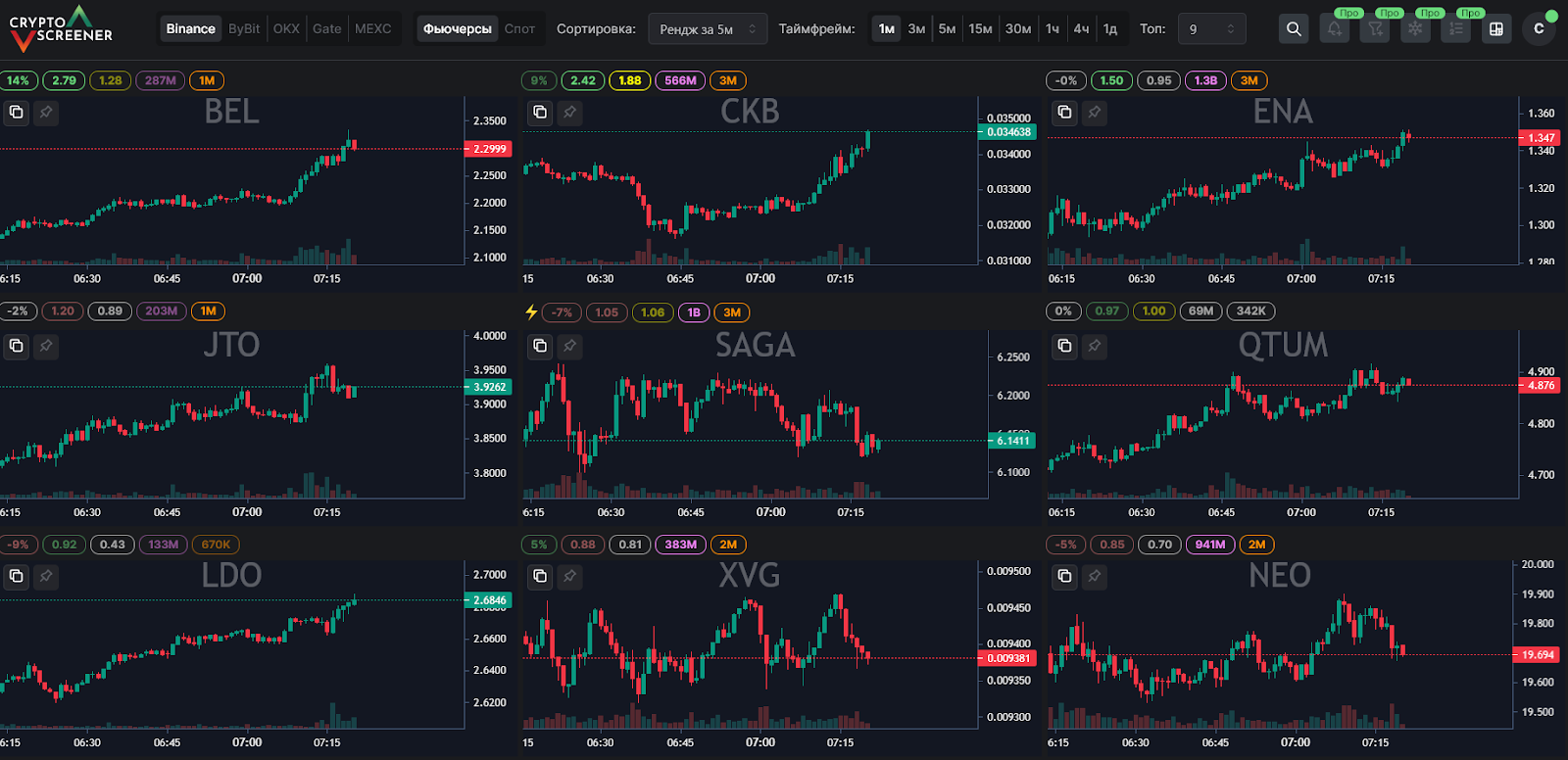This screenshot has height=760, width=1568.
Task: Click the 1.3B volume badge above ENA
Action: [x=1205, y=80]
